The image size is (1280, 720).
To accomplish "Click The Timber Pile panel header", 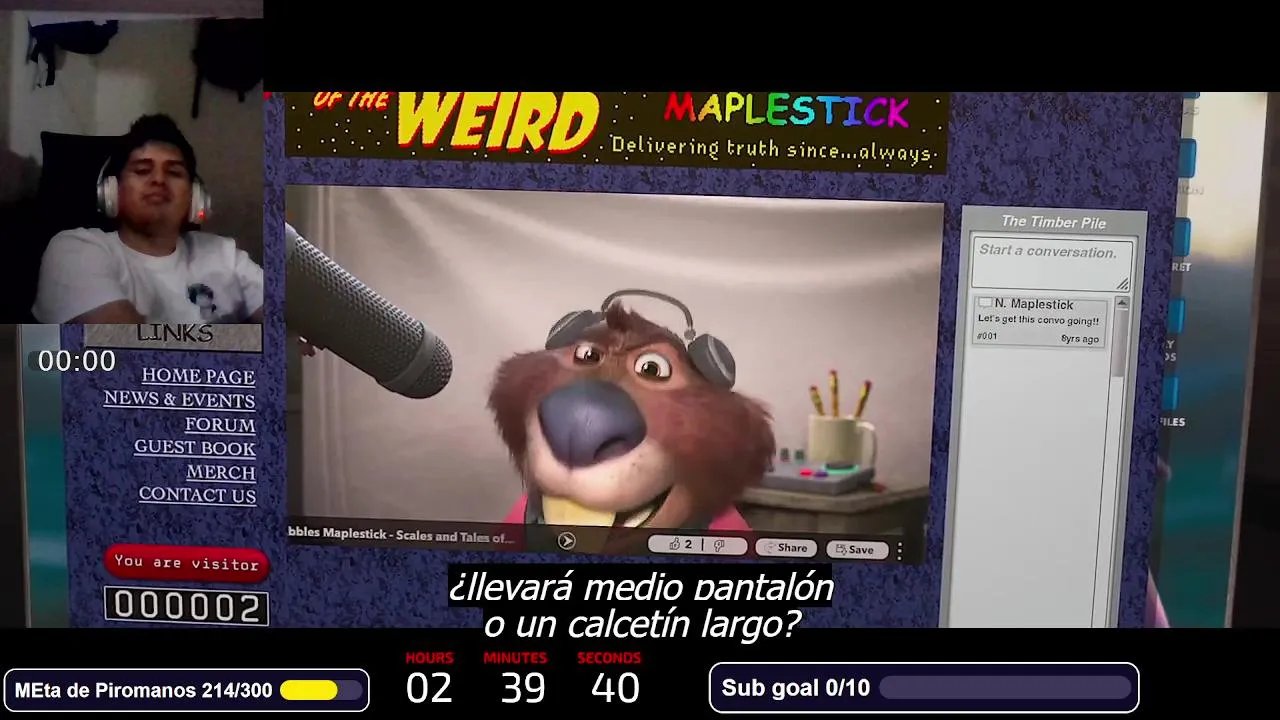I will (1054, 222).
